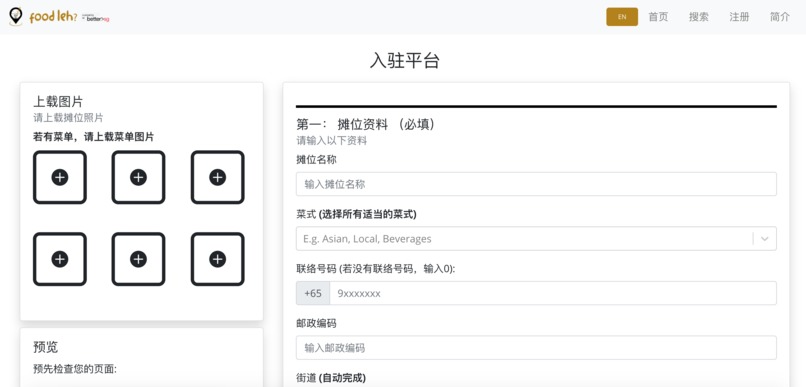806x387 pixels.
Task: Click the food leh? logo
Action: click(43, 16)
